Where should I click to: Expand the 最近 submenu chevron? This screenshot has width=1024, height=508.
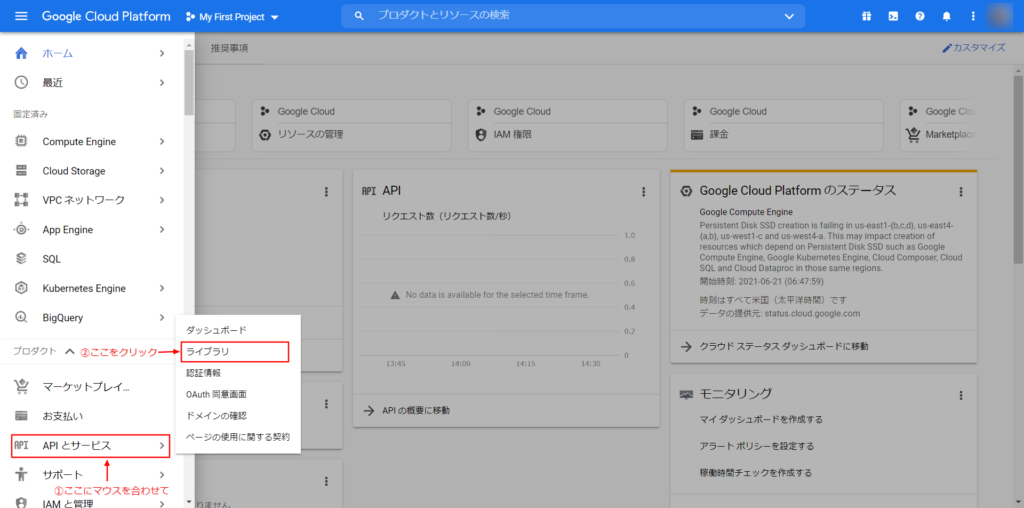tap(162, 82)
